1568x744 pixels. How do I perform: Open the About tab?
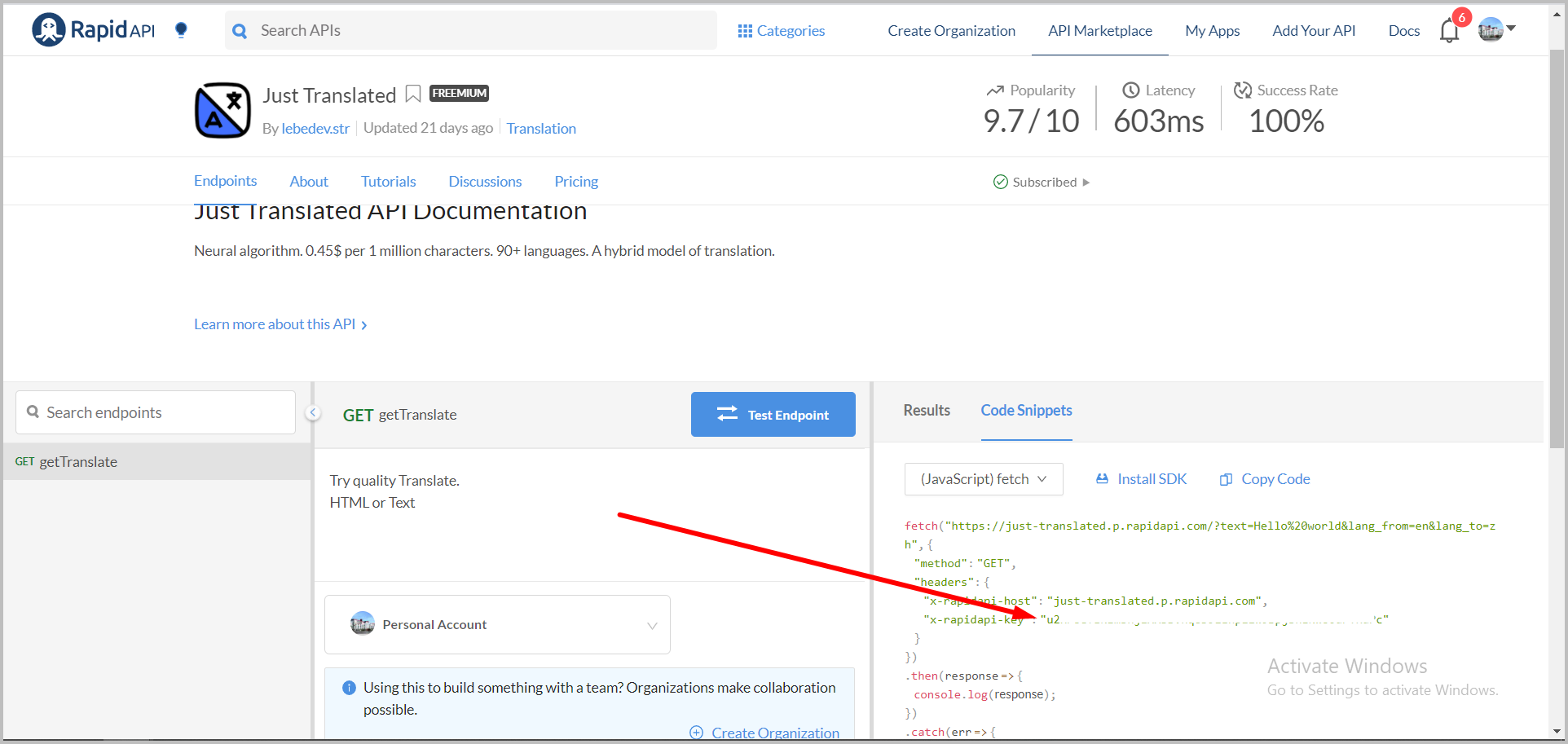tap(309, 182)
